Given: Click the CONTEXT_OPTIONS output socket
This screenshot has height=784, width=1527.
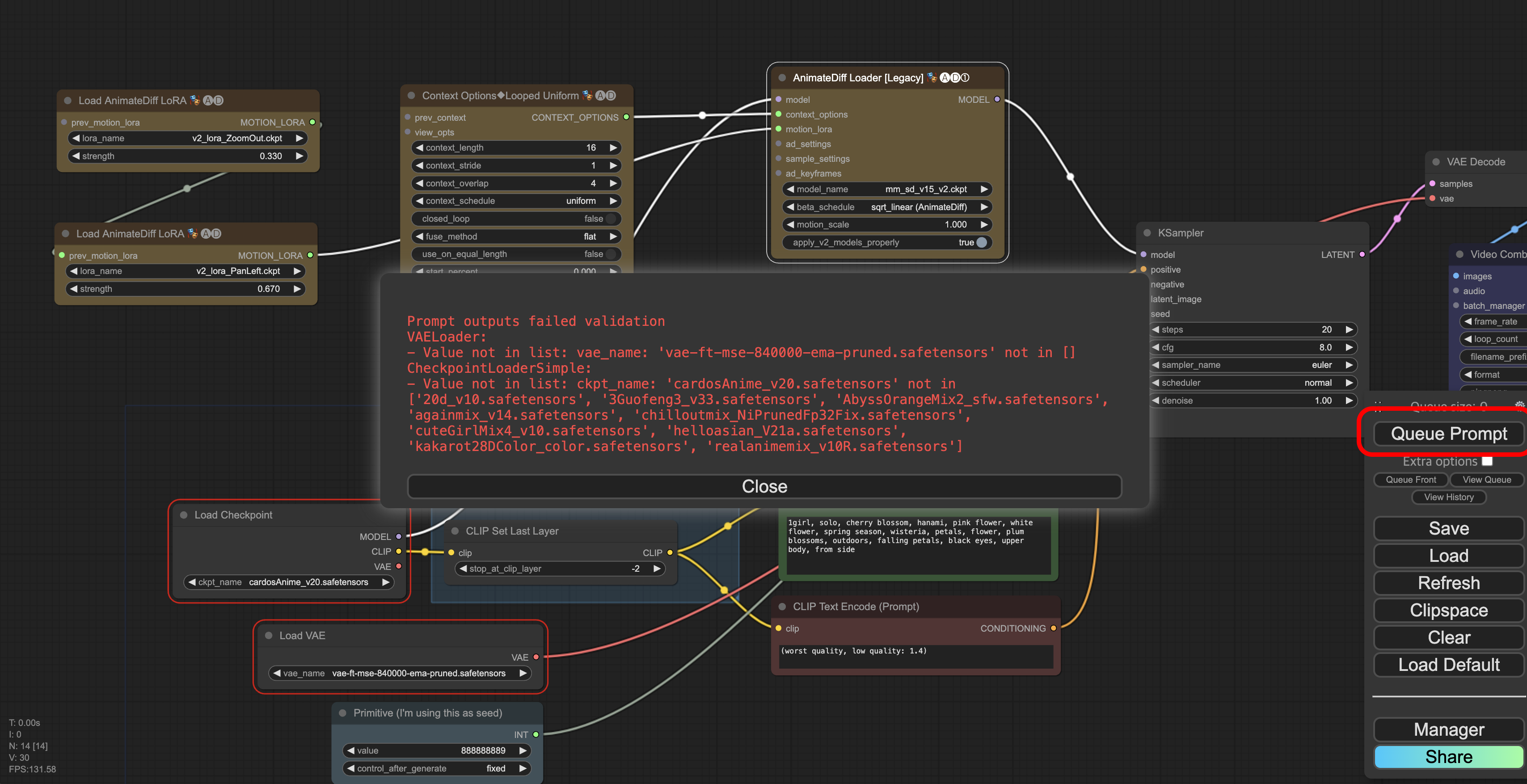Looking at the screenshot, I should [626, 118].
